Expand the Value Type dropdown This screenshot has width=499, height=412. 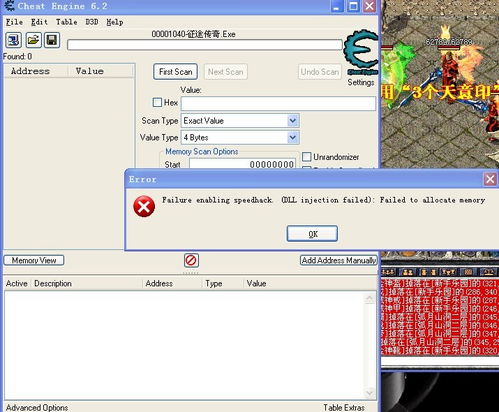point(293,137)
